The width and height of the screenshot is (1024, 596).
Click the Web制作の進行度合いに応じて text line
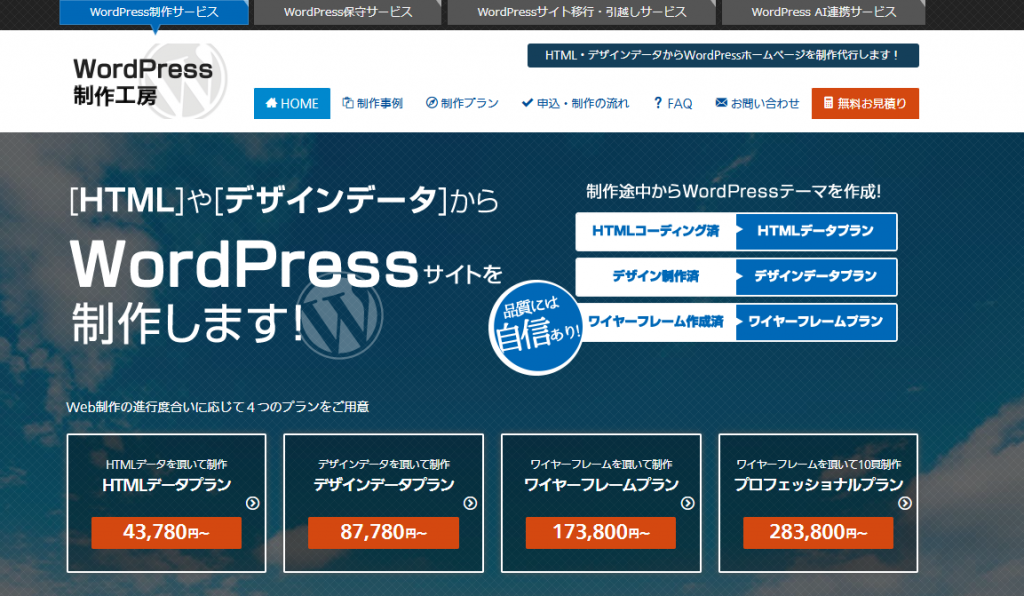click(x=217, y=407)
